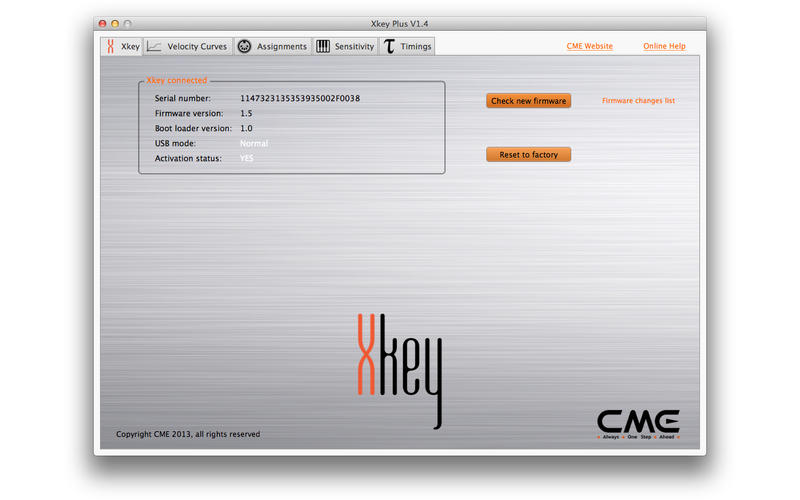Click the USB mode label
Screen dimensions: 800x500
click(x=175, y=143)
